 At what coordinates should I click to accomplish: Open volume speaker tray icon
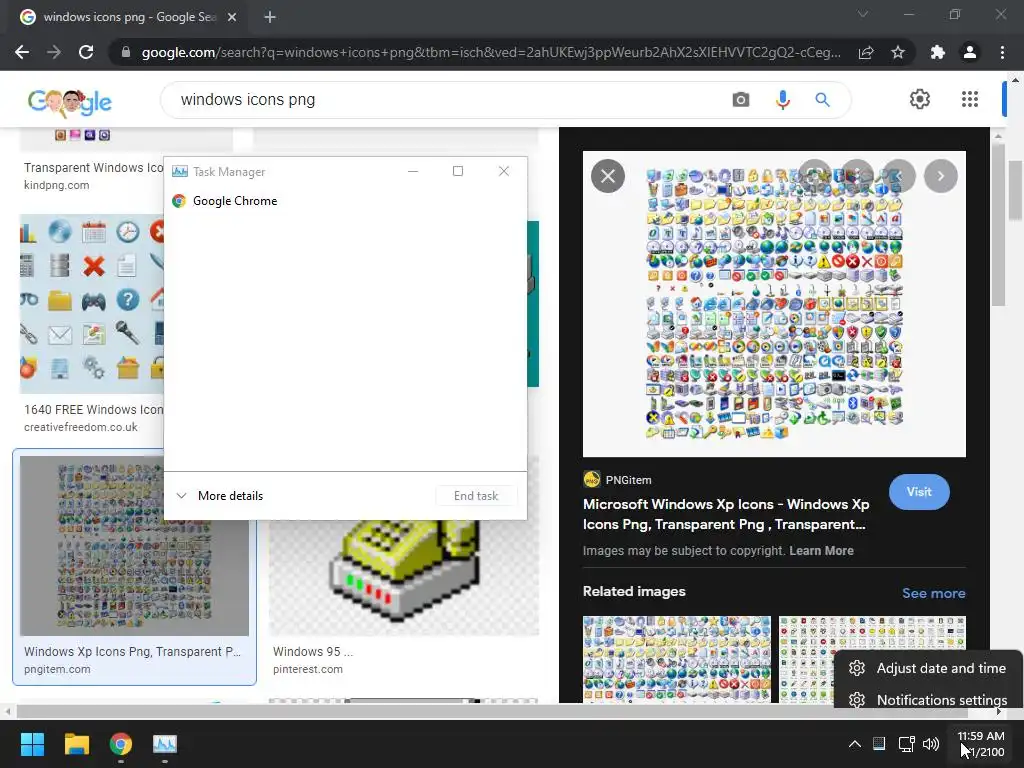pyautogui.click(x=931, y=744)
